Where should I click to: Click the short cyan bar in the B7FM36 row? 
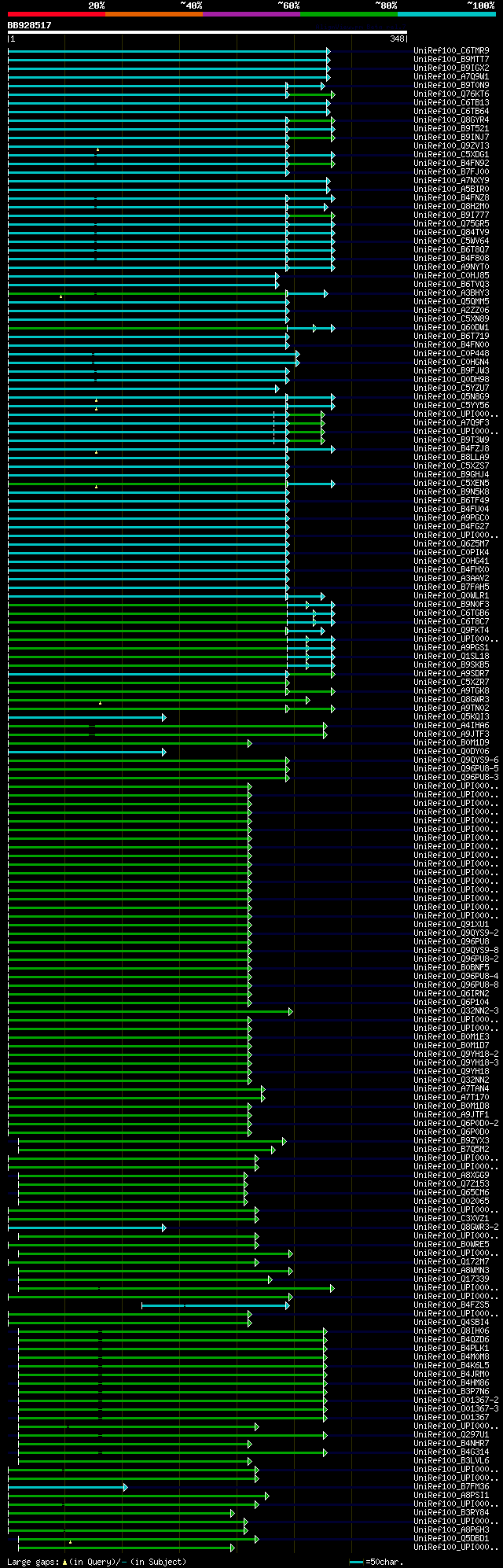68,1487
